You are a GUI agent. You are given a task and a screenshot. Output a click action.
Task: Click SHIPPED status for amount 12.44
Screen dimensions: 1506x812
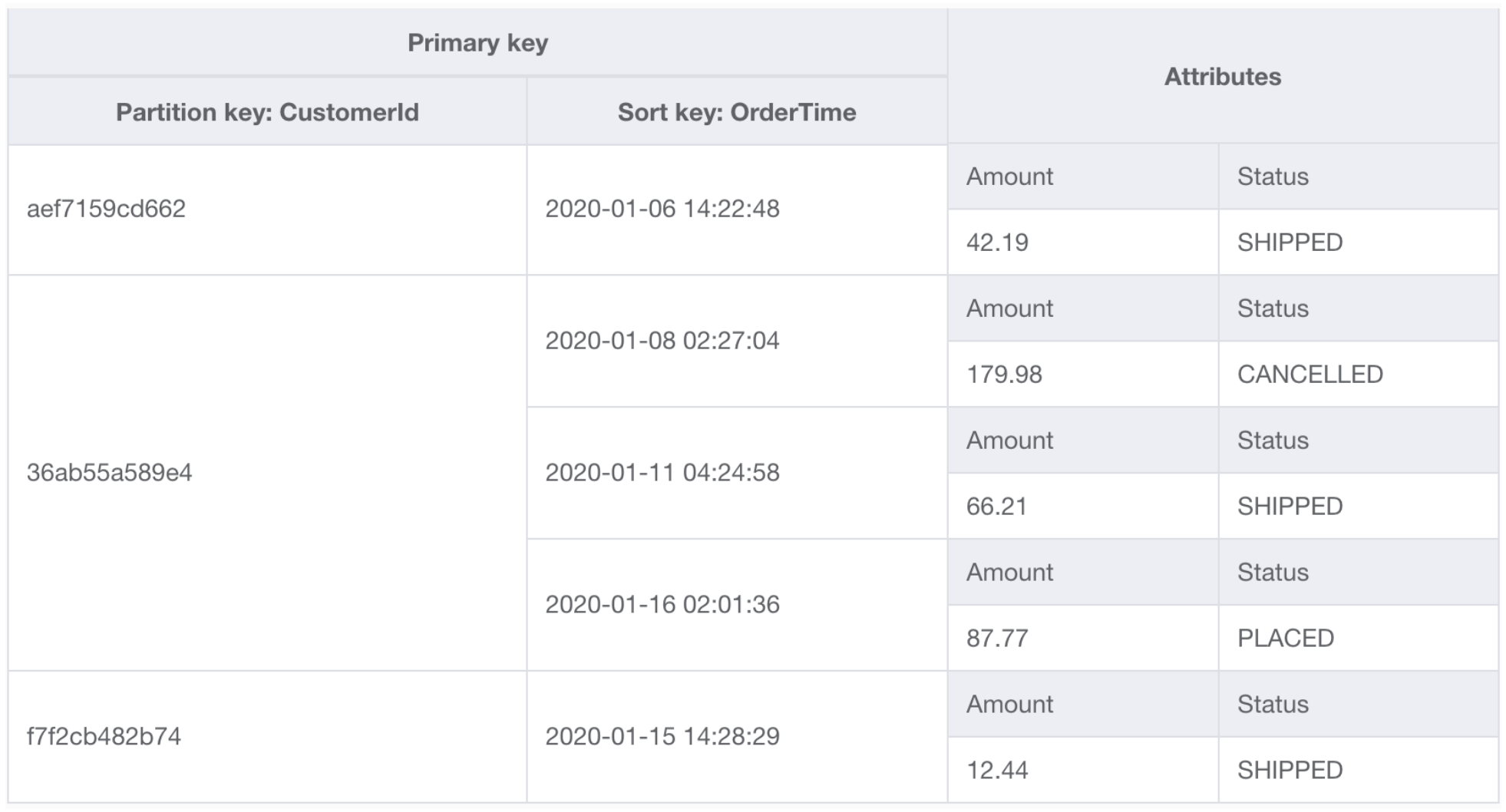(1290, 771)
